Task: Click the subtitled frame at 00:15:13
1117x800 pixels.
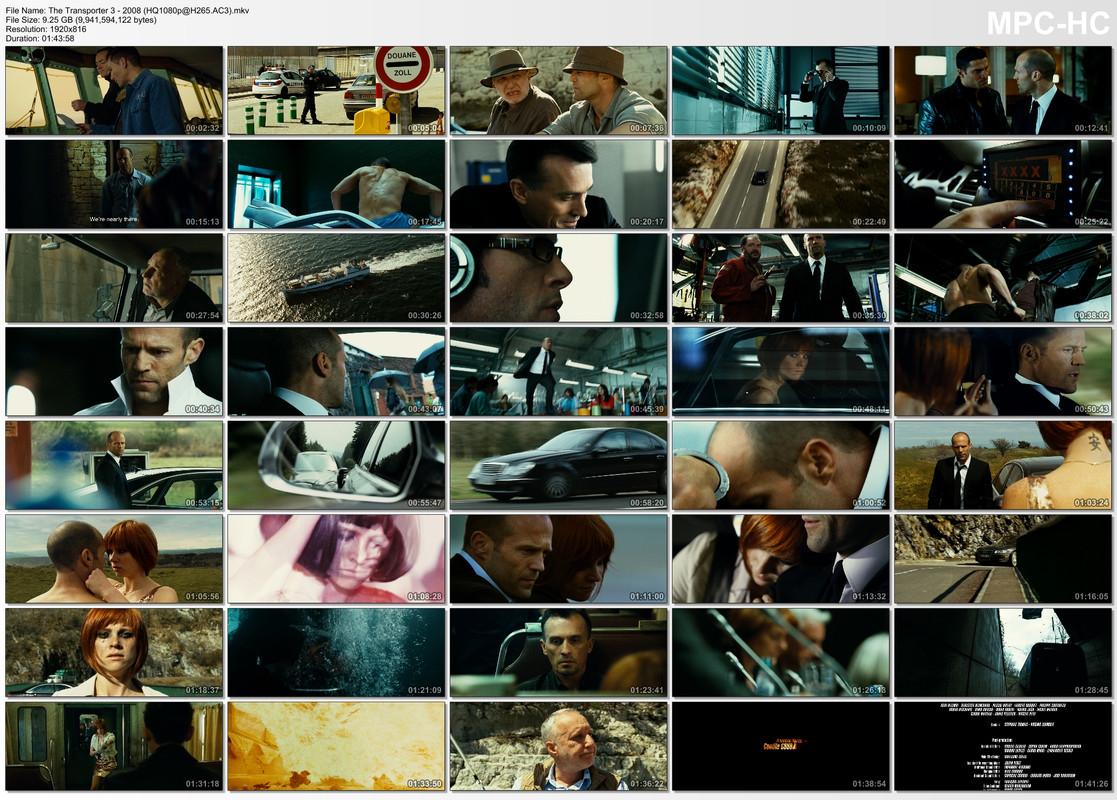Action: pyautogui.click(x=114, y=184)
